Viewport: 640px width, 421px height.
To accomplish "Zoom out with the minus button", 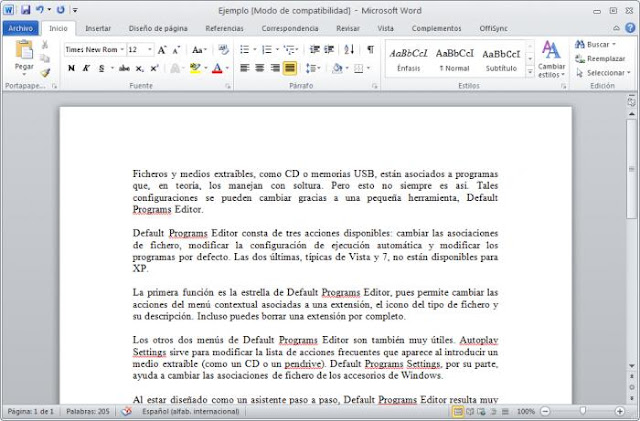I will (x=545, y=411).
